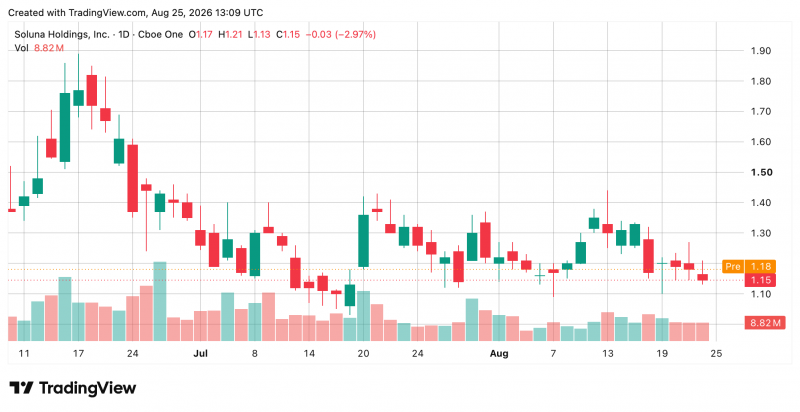The height and width of the screenshot is (412, 800).
Task: Click the TradingView logo at the bottom
Action: (73, 388)
